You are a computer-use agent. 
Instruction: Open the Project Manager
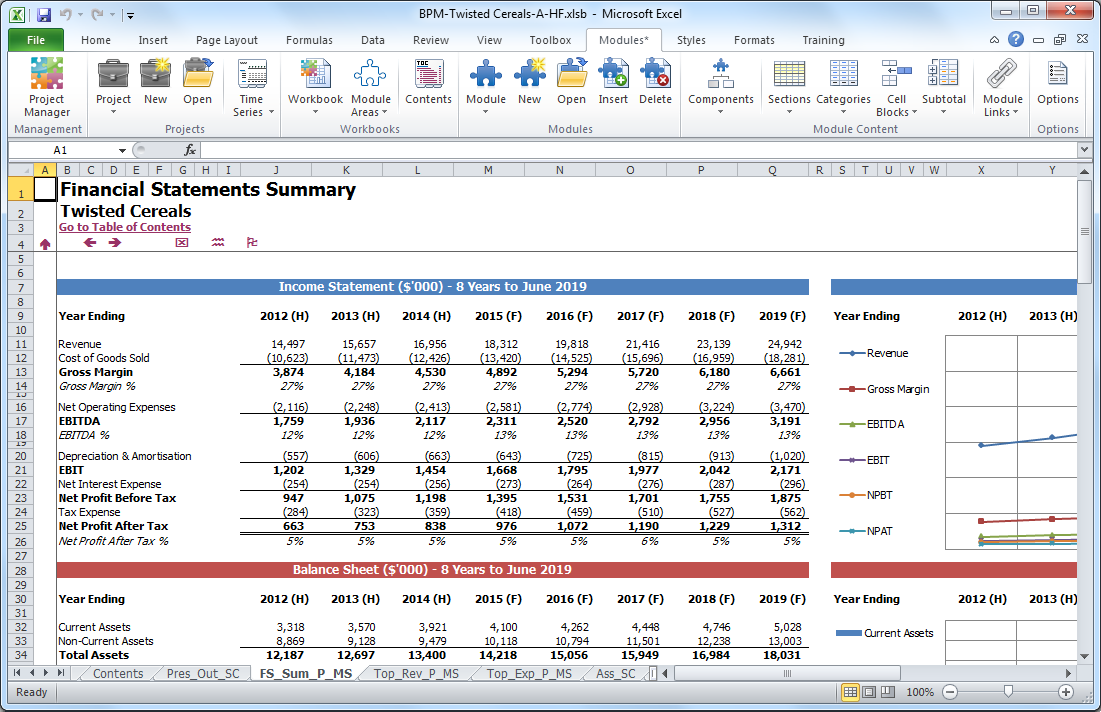[47, 87]
